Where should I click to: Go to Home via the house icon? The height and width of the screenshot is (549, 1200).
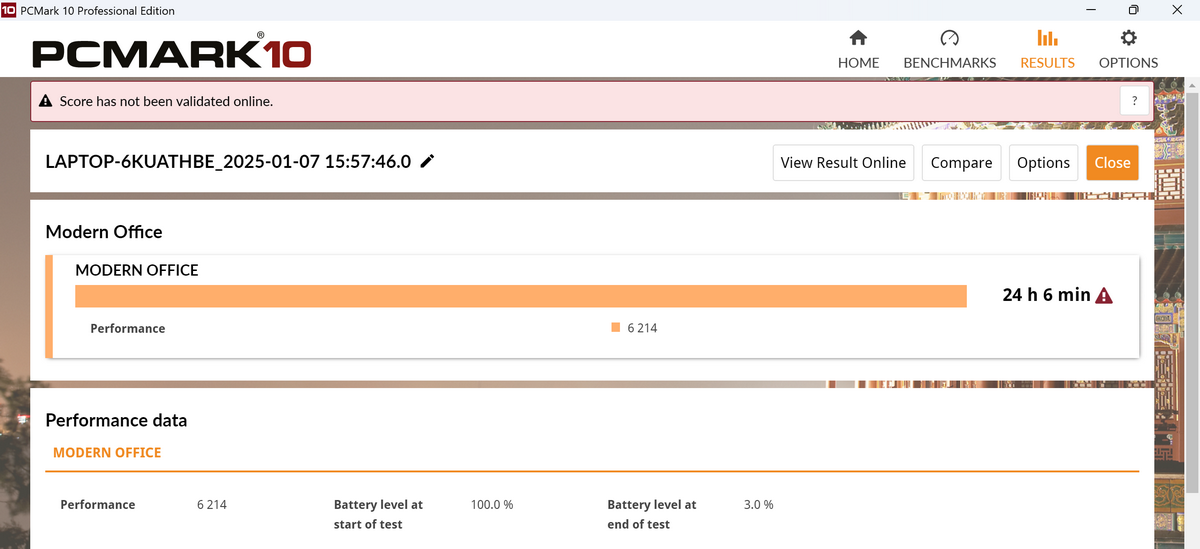[x=858, y=40]
